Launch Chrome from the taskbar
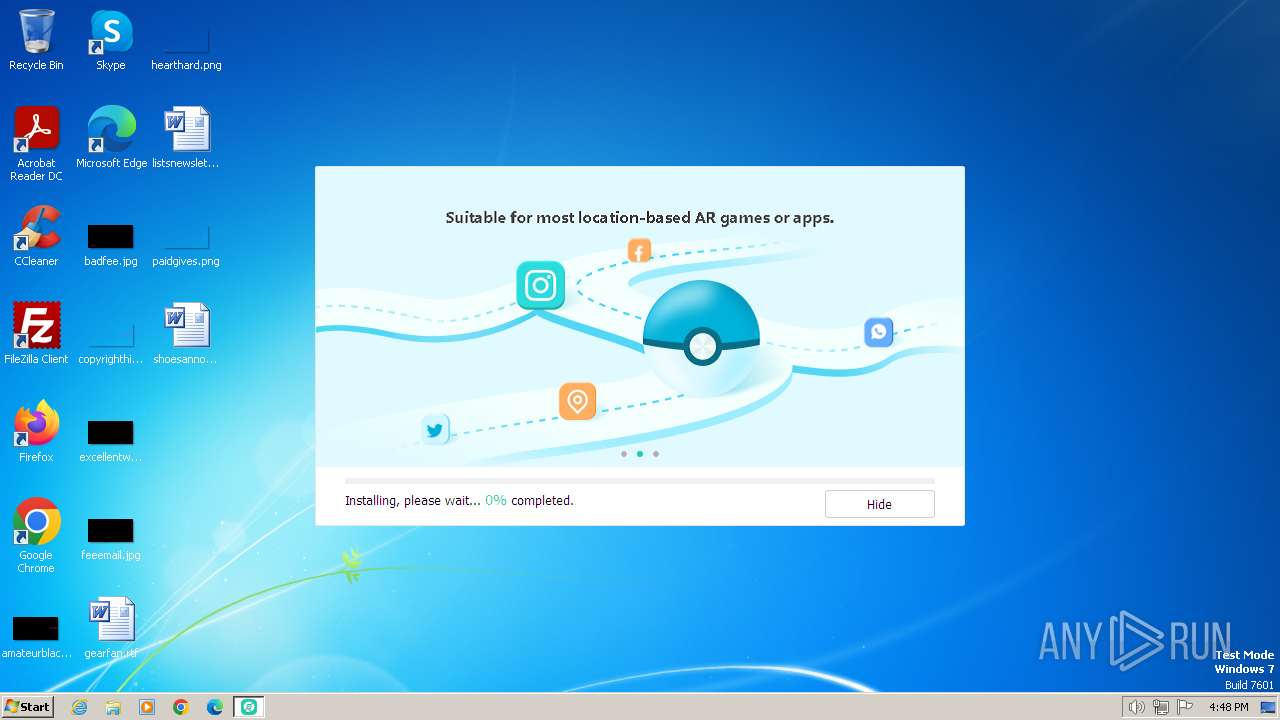The height and width of the screenshot is (720, 1280). (181, 707)
